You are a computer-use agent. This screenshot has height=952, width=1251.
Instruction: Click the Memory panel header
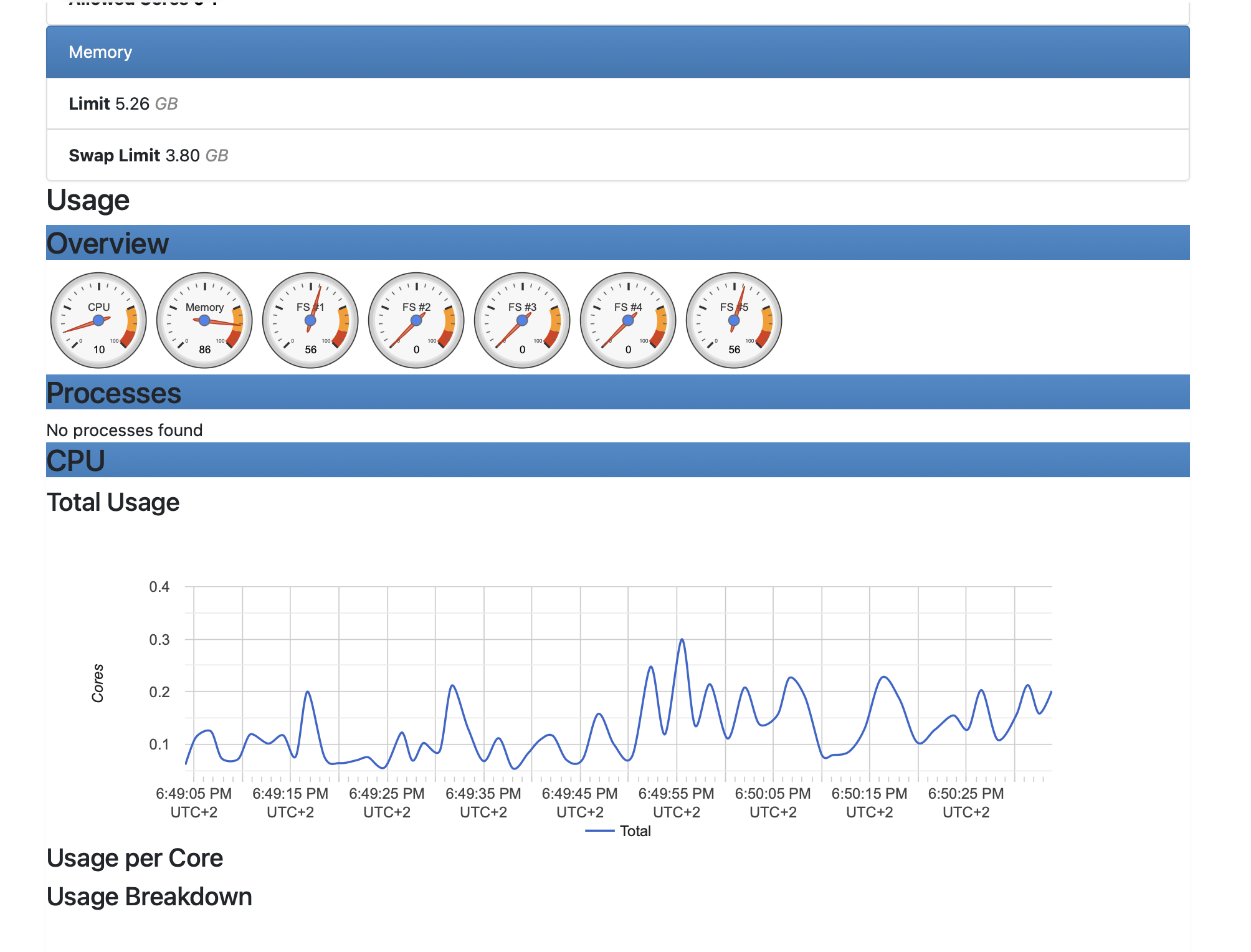click(618, 52)
